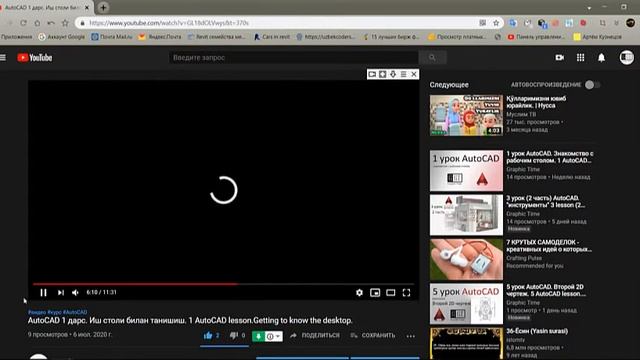Click the search magnifier button
640x360 pixels.
coord(432,58)
